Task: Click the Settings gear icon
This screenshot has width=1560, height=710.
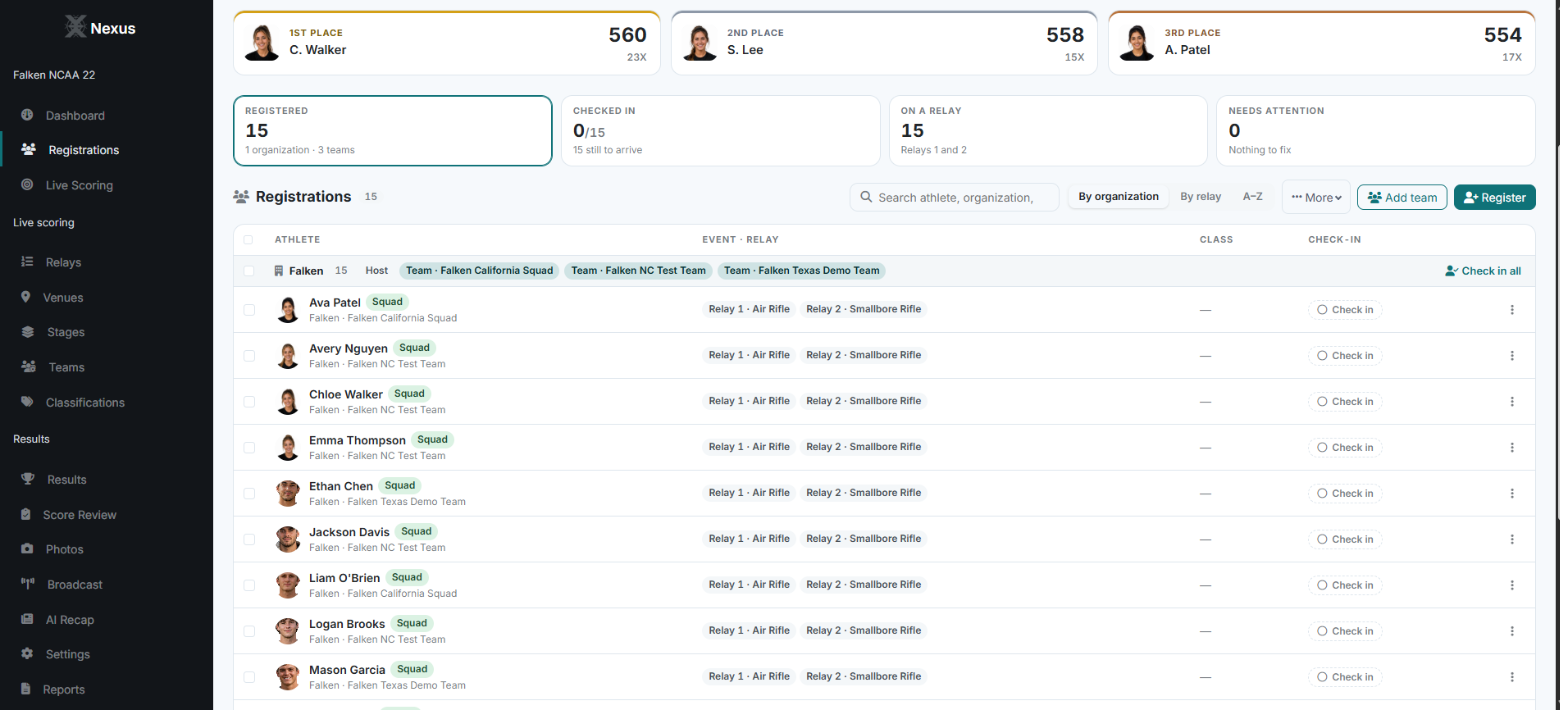Action: [x=27, y=654]
